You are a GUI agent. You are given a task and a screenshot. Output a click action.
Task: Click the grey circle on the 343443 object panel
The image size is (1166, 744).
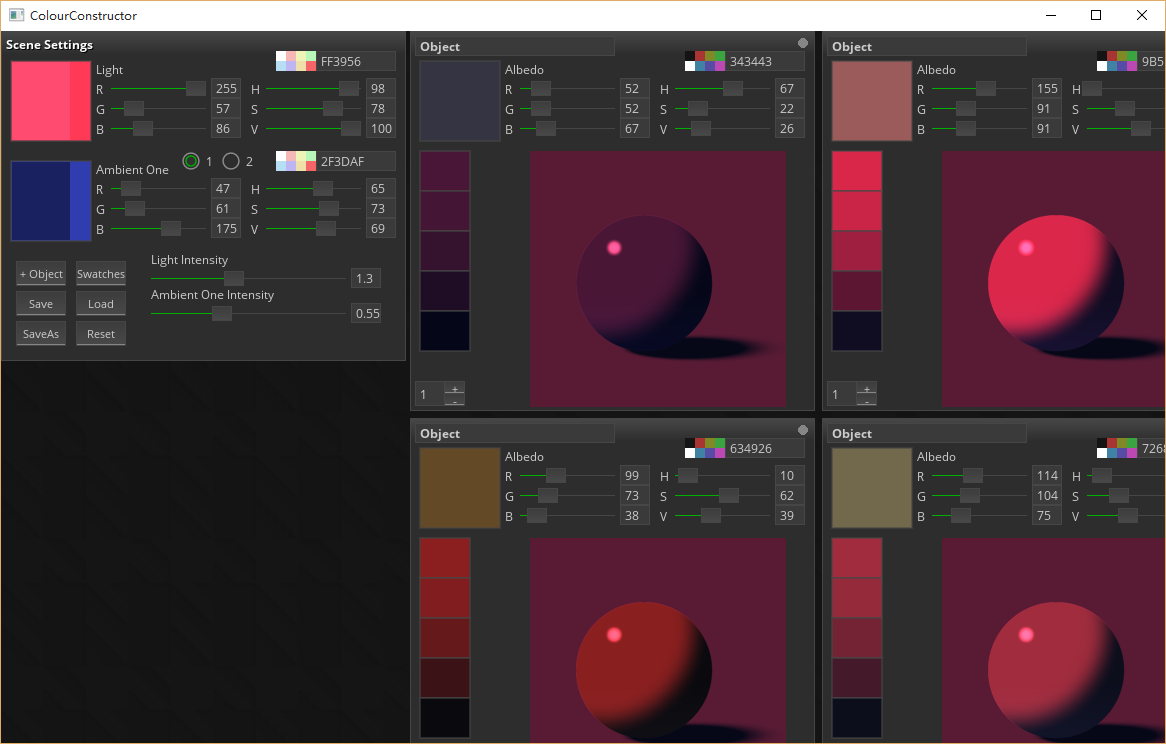pos(803,43)
